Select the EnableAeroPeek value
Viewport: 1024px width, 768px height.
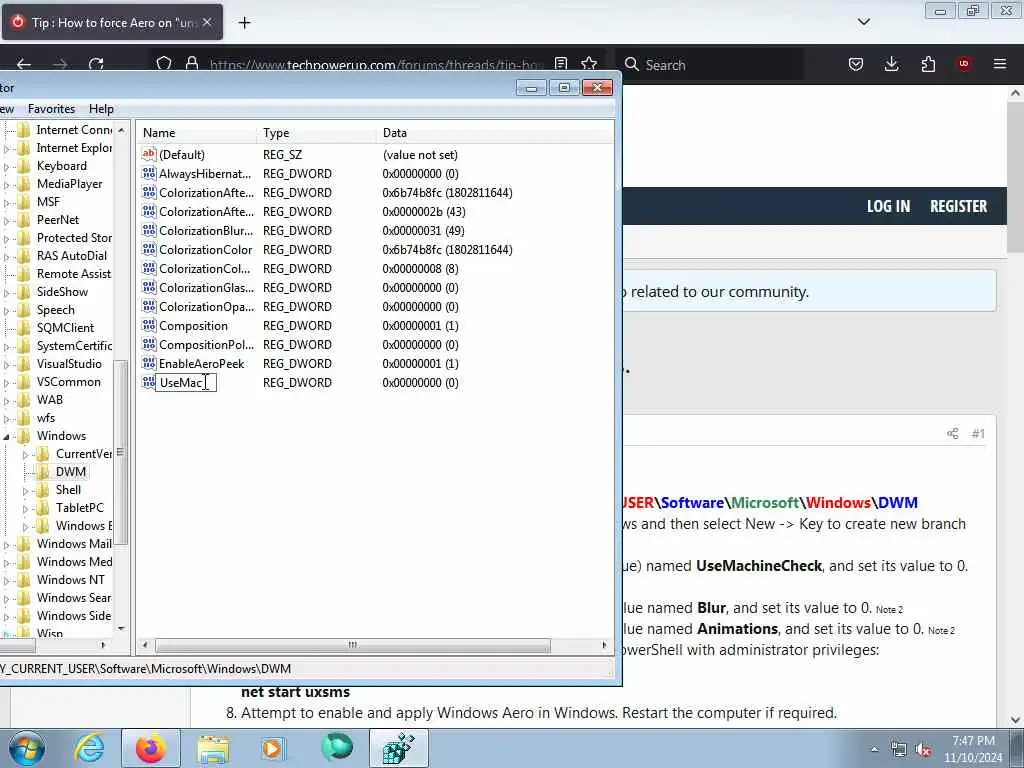point(201,364)
